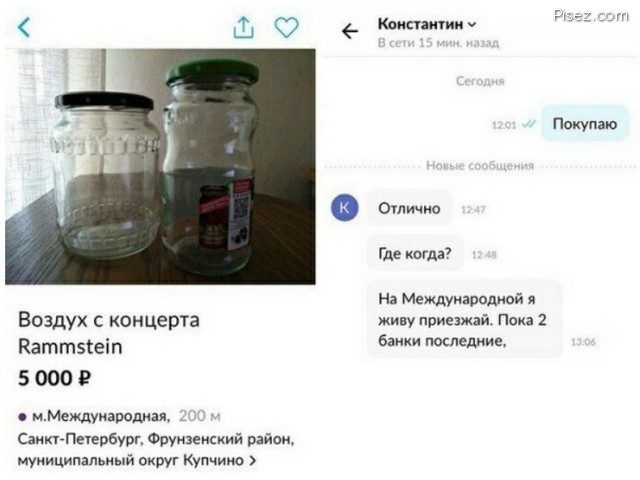Expand the Константин contact dropdown
Viewport: 640px width, 480px height.
(x=472, y=24)
